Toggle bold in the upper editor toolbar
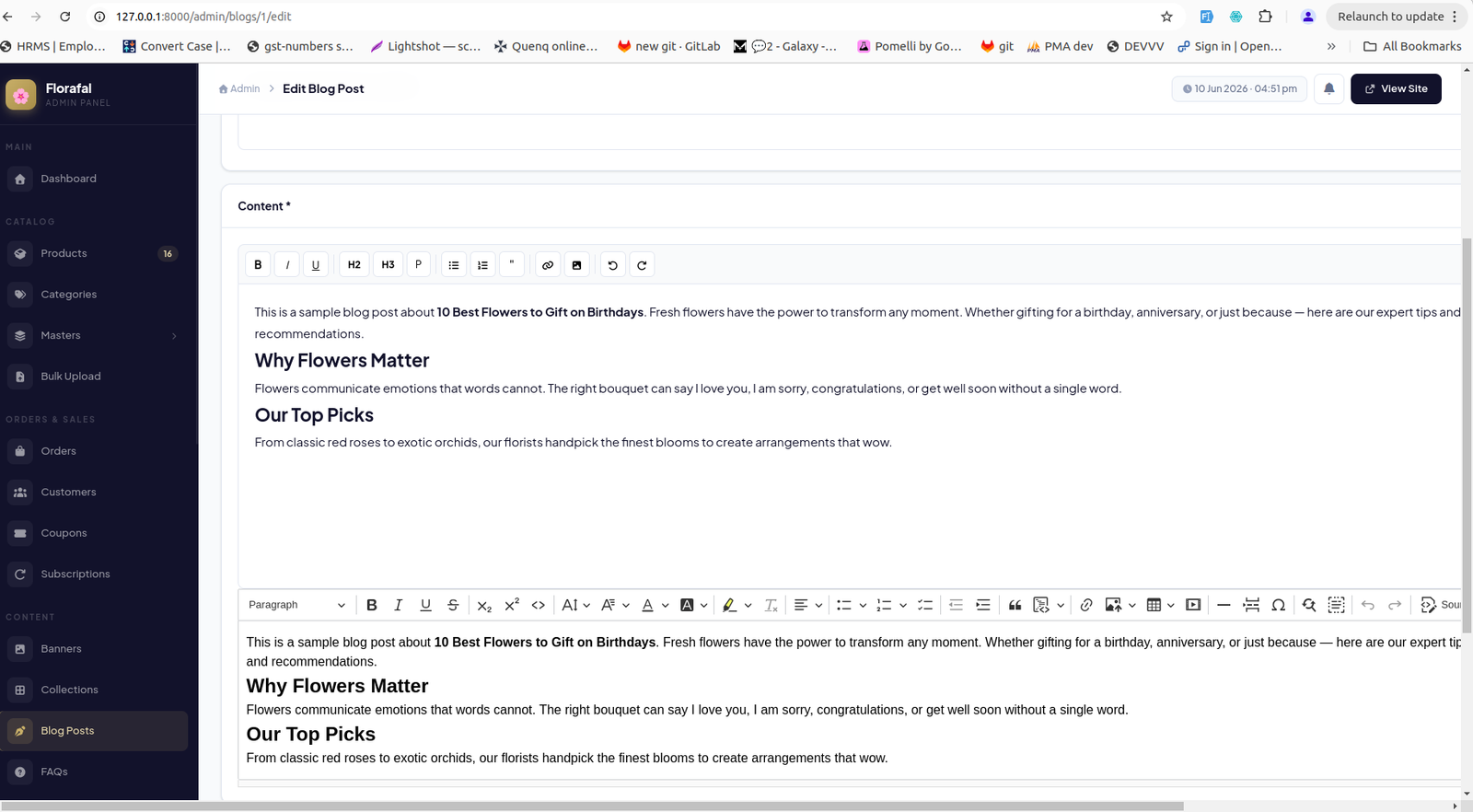 [x=258, y=265]
